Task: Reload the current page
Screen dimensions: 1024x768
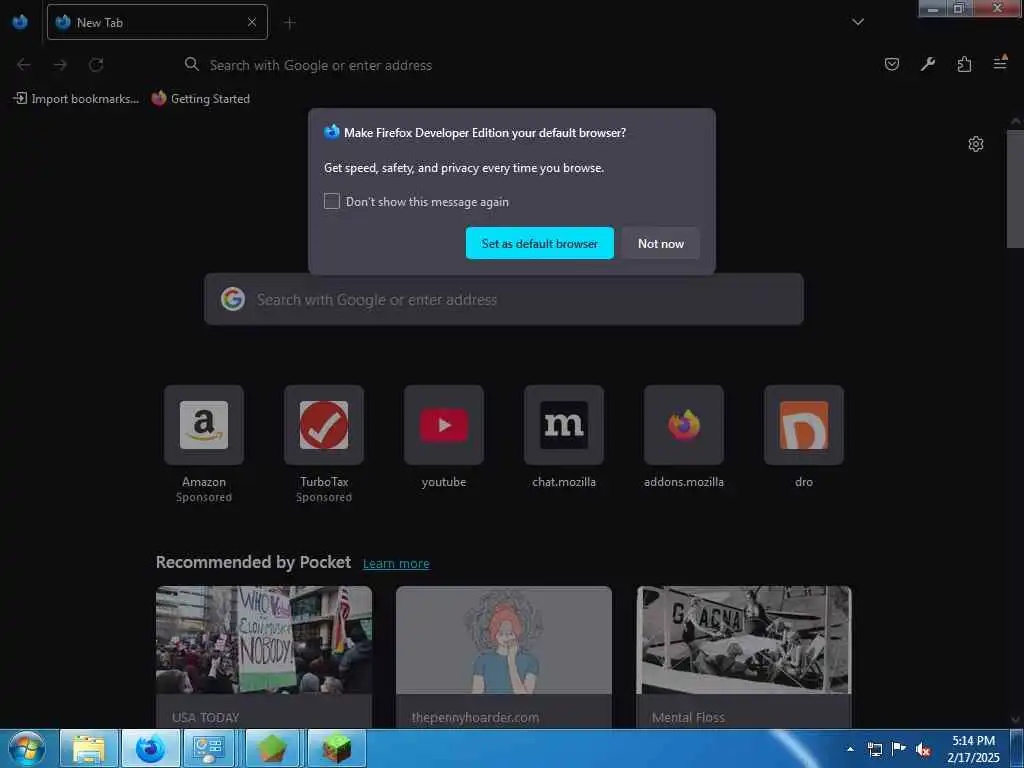Action: (96, 65)
